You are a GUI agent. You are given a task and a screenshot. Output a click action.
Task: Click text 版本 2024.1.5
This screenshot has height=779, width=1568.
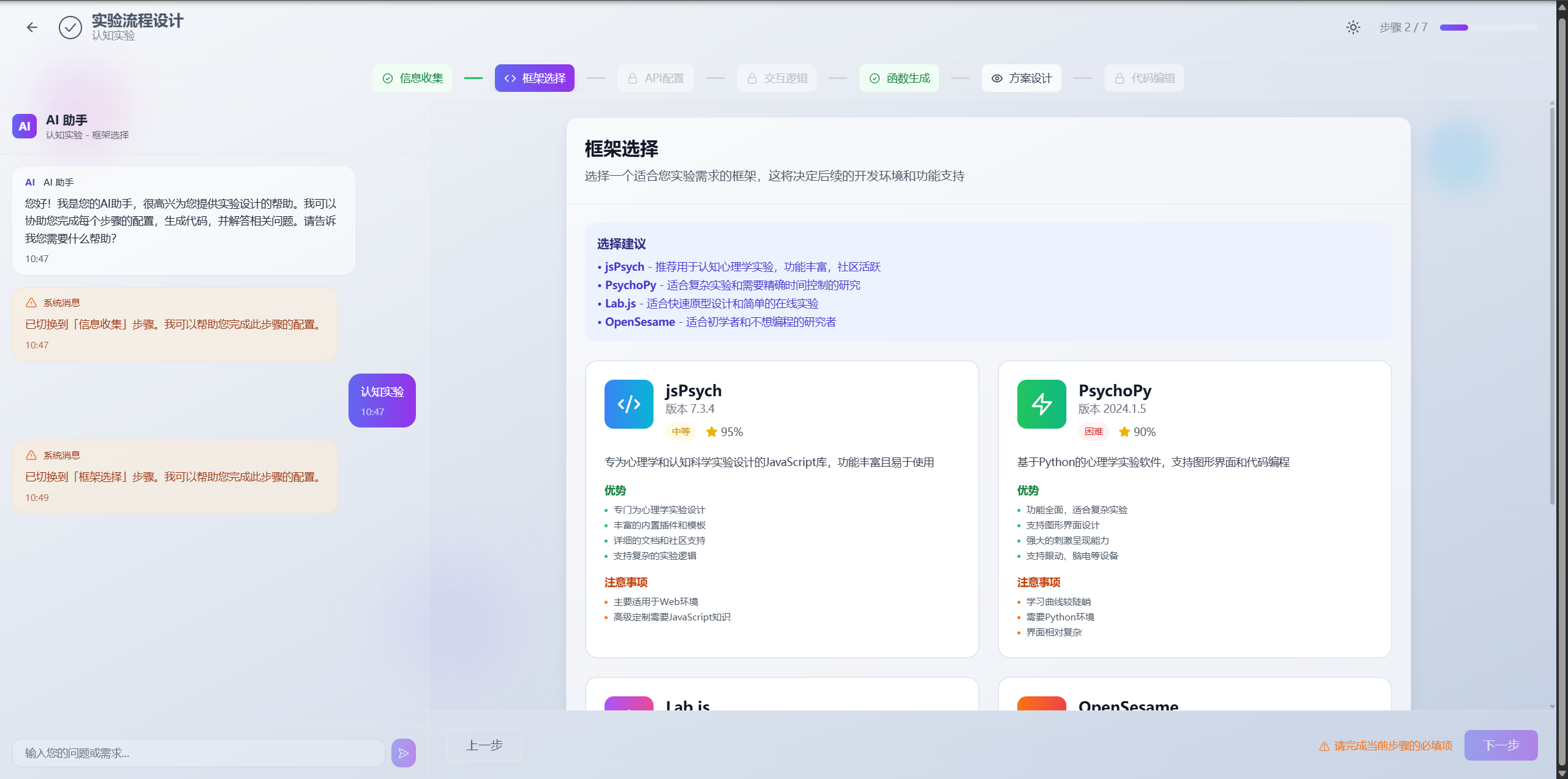pyautogui.click(x=1112, y=409)
